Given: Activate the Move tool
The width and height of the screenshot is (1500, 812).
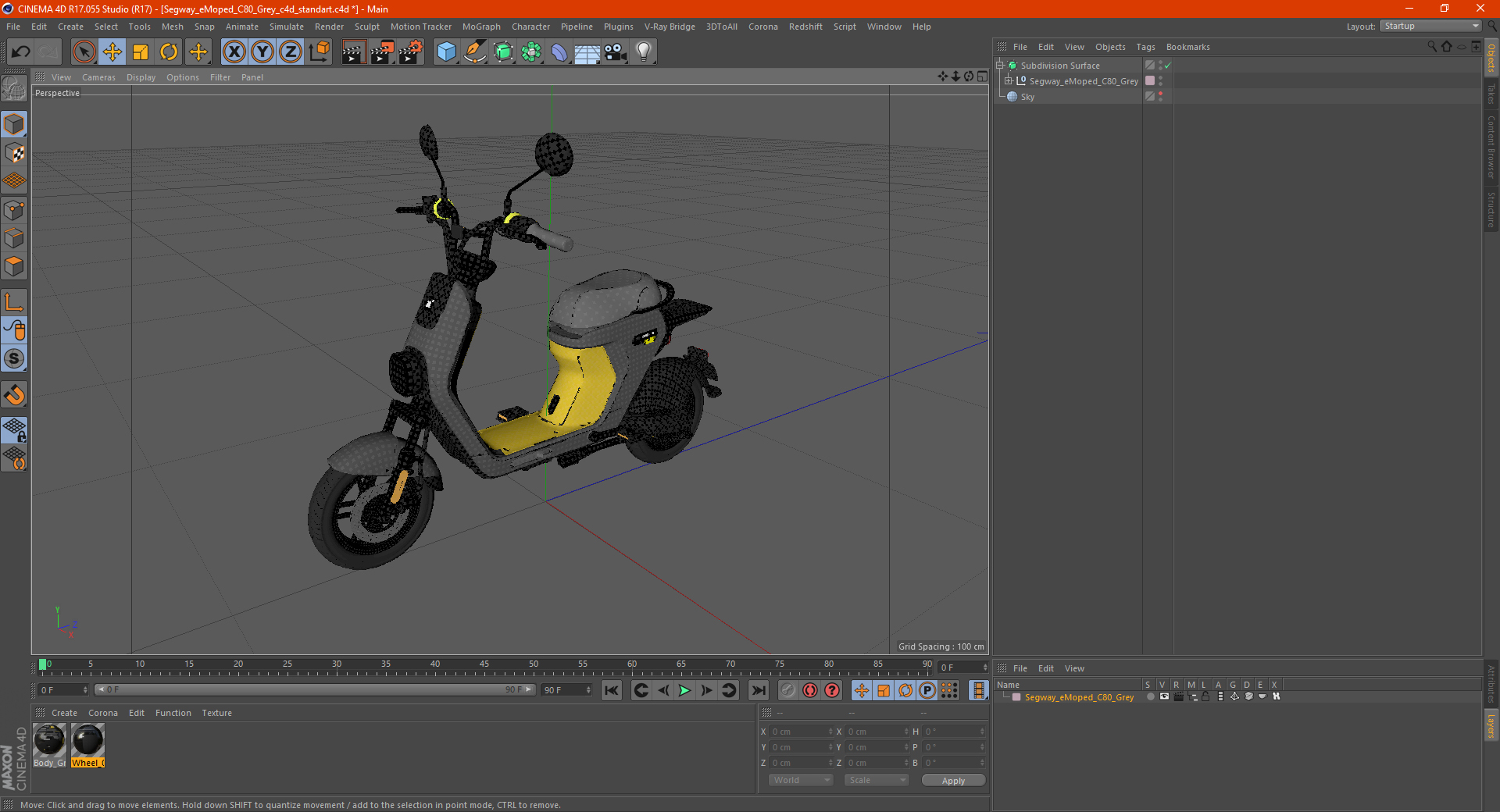Looking at the screenshot, I should (x=112, y=52).
